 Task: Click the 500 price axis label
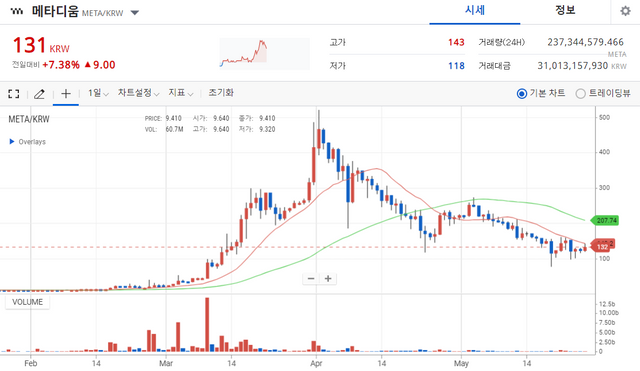[x=604, y=118]
